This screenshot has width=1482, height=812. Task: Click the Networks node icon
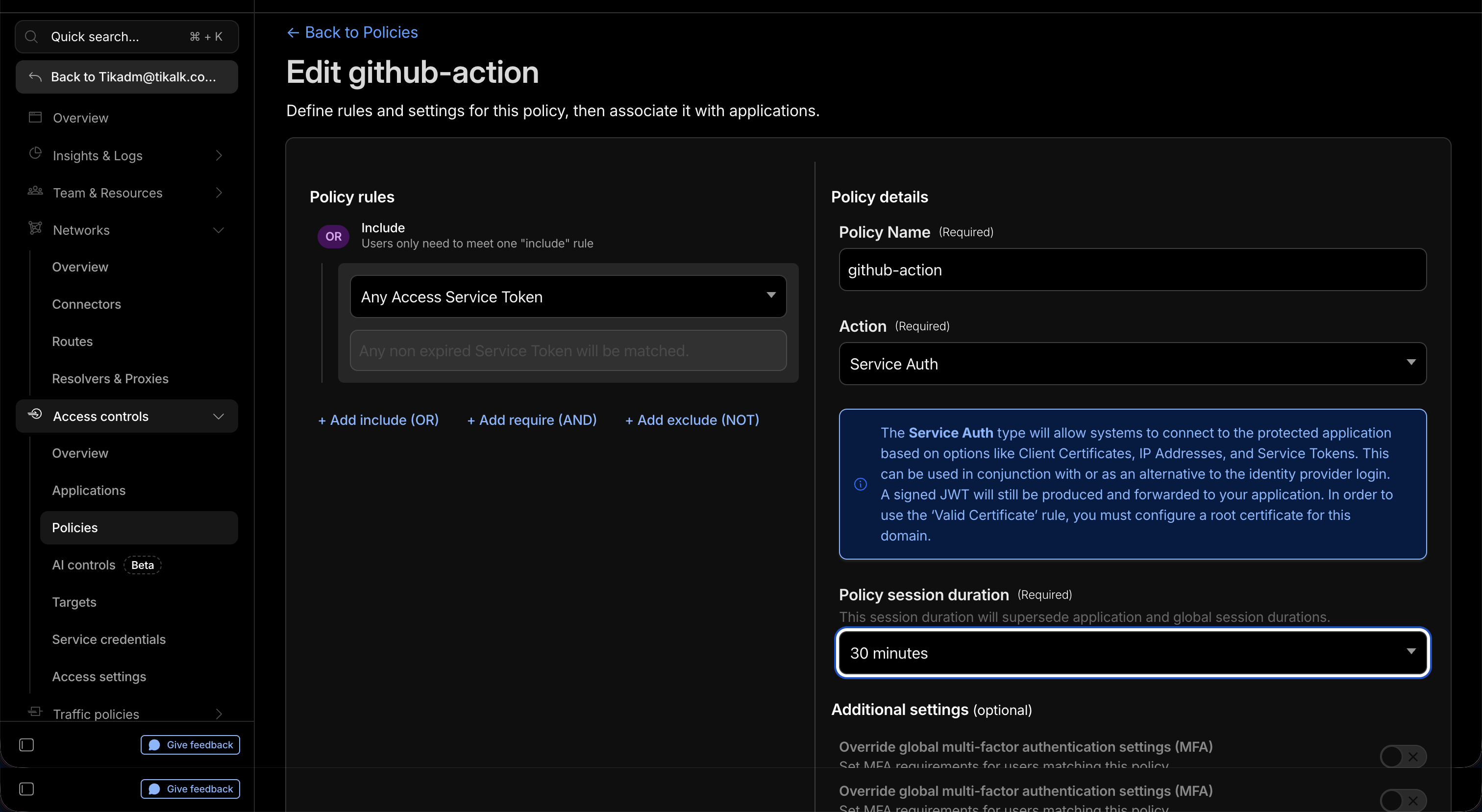[35, 228]
